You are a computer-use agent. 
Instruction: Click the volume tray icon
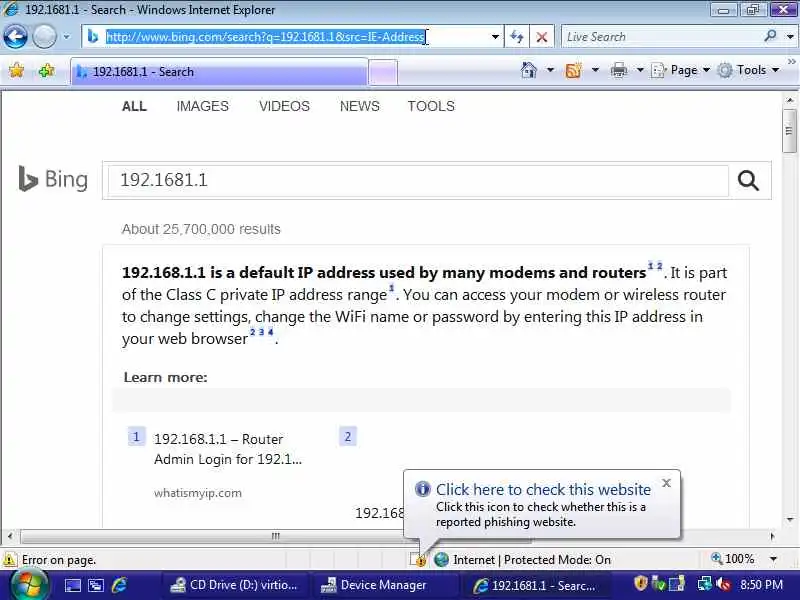coord(723,584)
